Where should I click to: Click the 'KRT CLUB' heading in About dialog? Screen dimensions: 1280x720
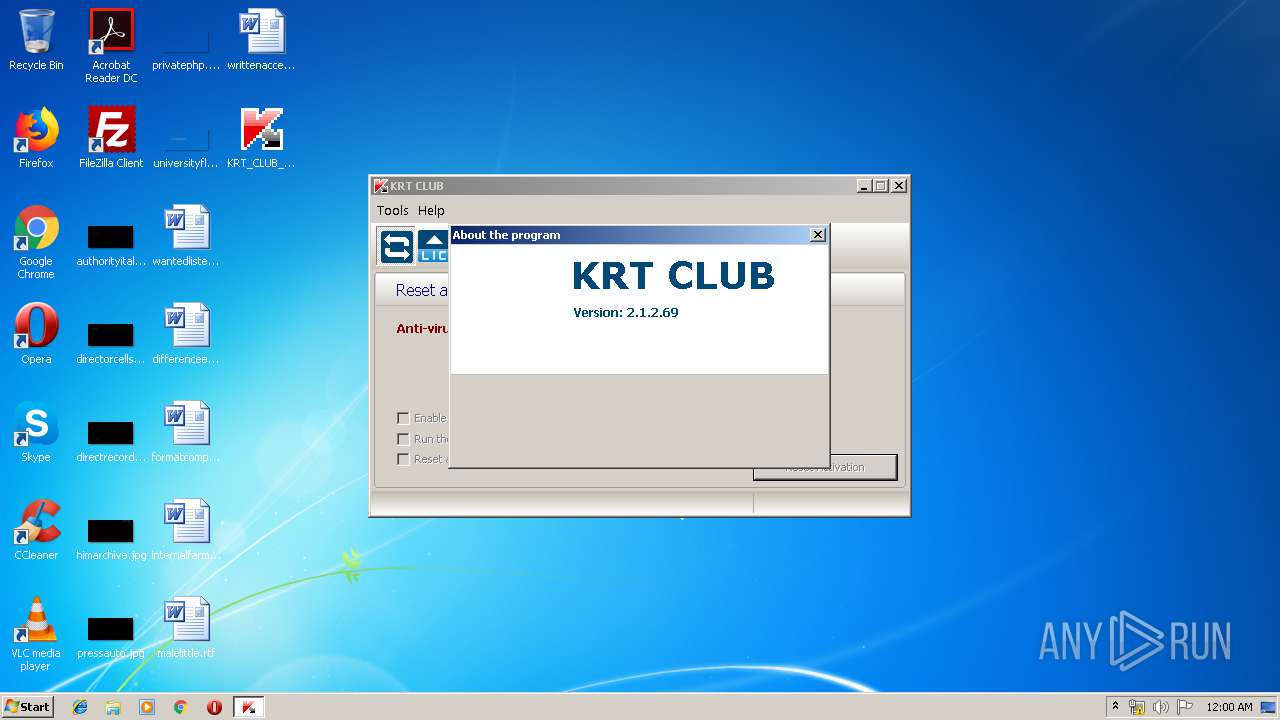click(673, 276)
